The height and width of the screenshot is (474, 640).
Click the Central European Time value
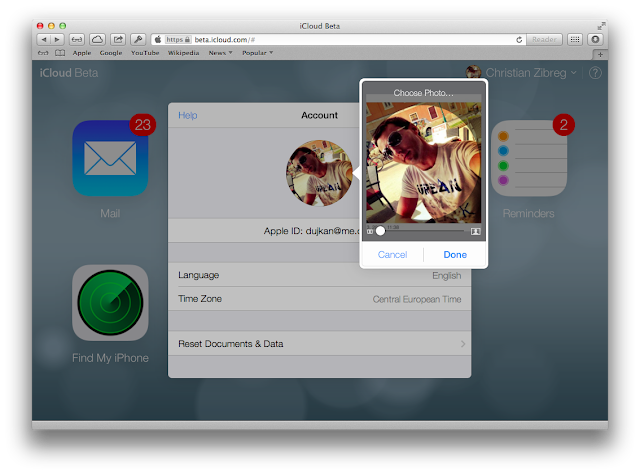417,299
